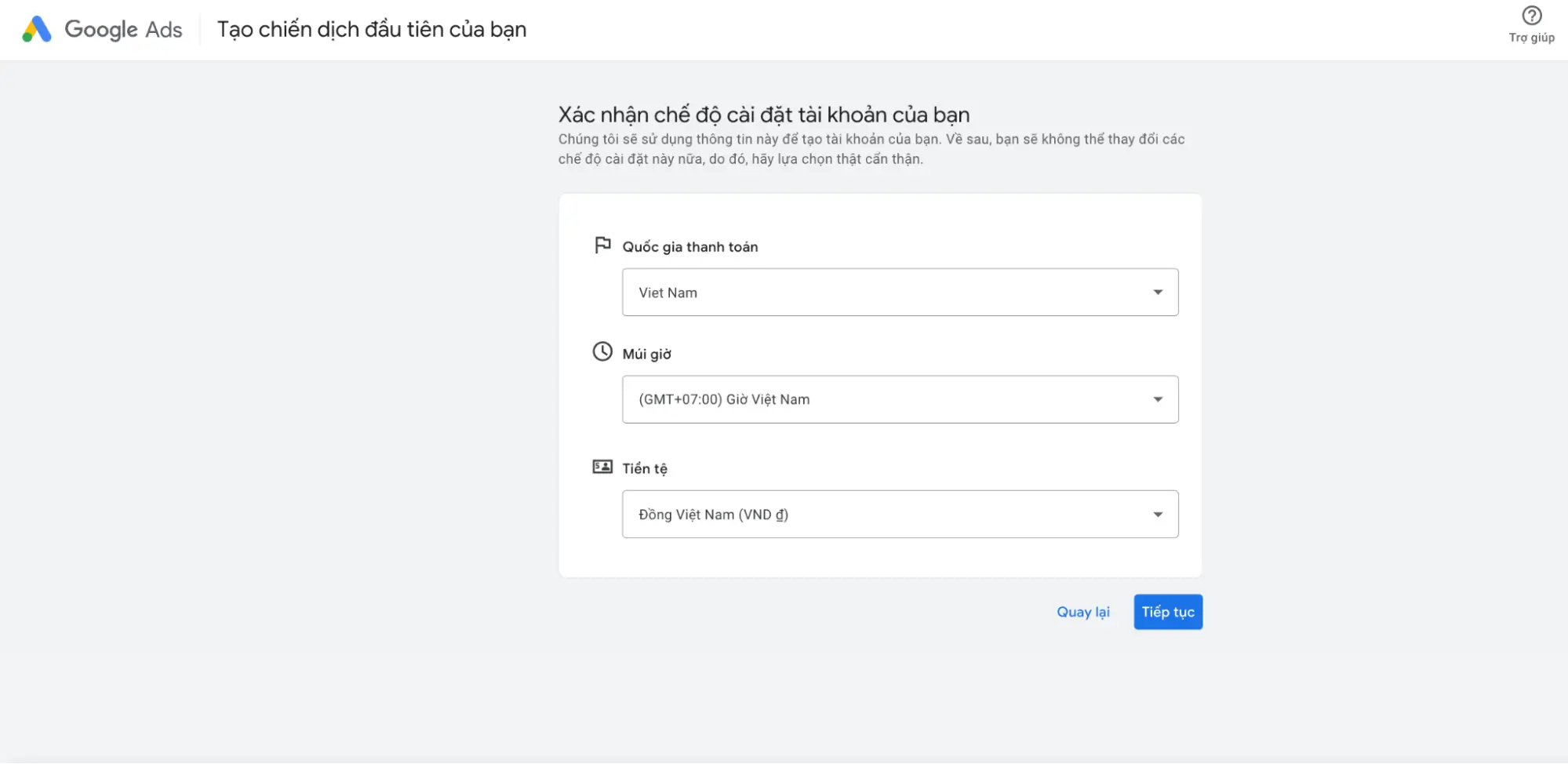This screenshot has height=764, width=1568.
Task: Click the arrow on the timezone dropdown
Action: (x=1158, y=399)
